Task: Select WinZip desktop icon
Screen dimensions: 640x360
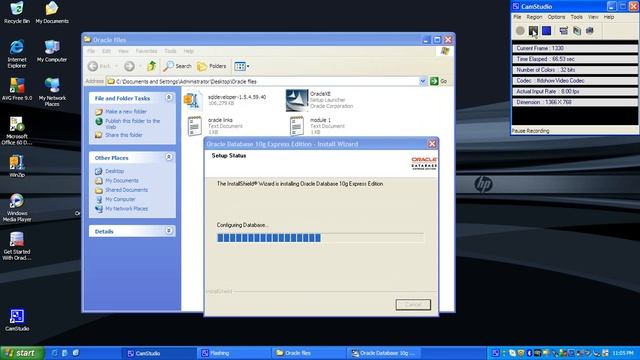Action: [x=17, y=166]
